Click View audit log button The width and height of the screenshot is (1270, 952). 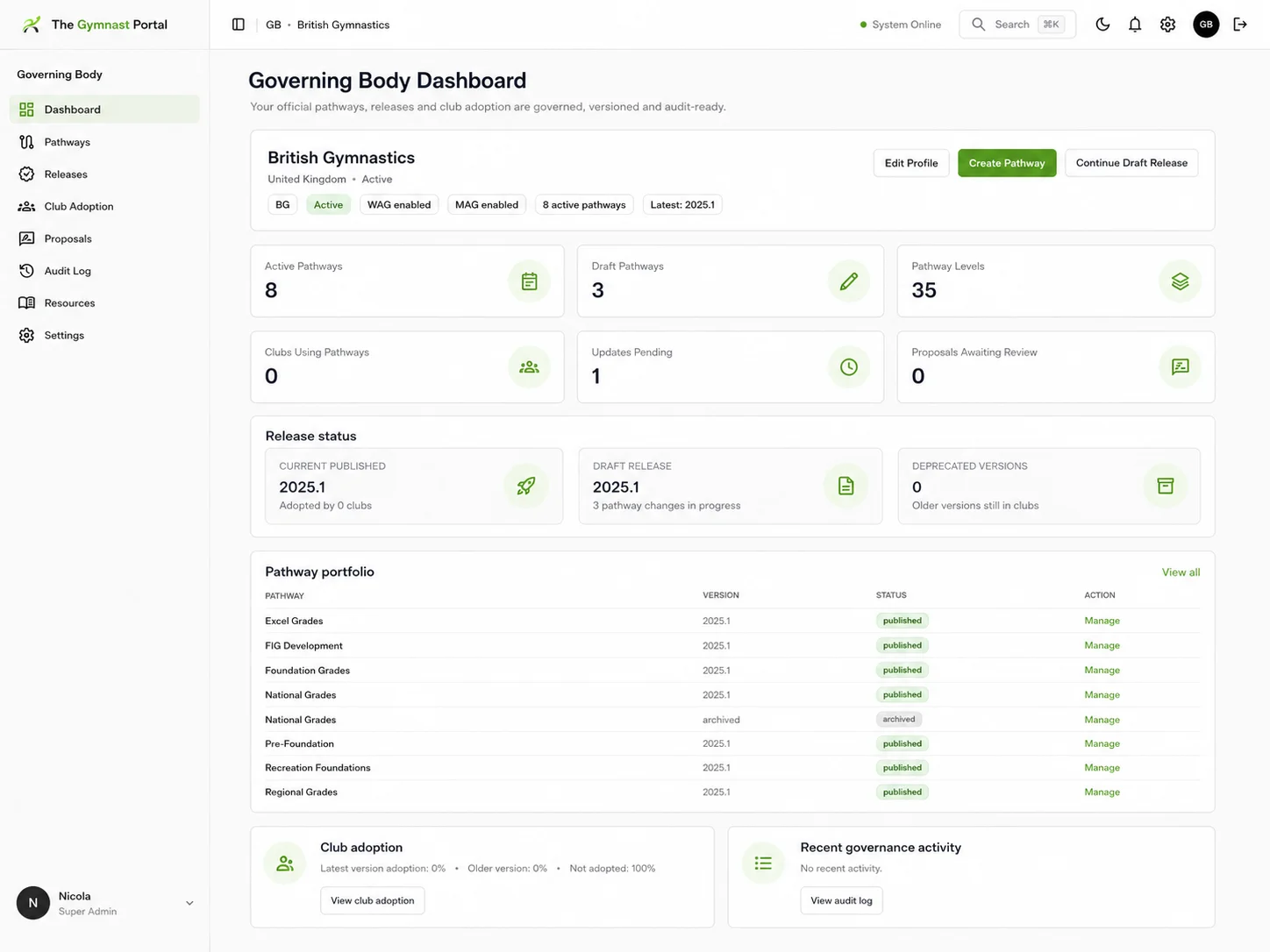(841, 900)
